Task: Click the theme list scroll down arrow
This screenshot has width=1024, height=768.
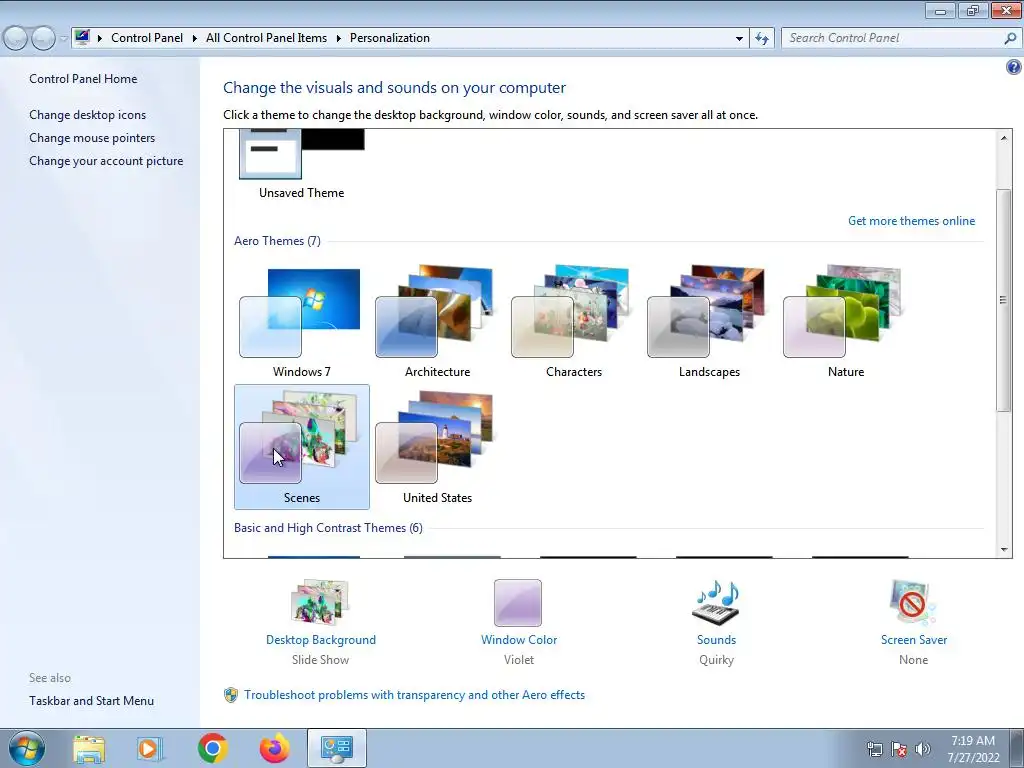Action: point(1004,550)
